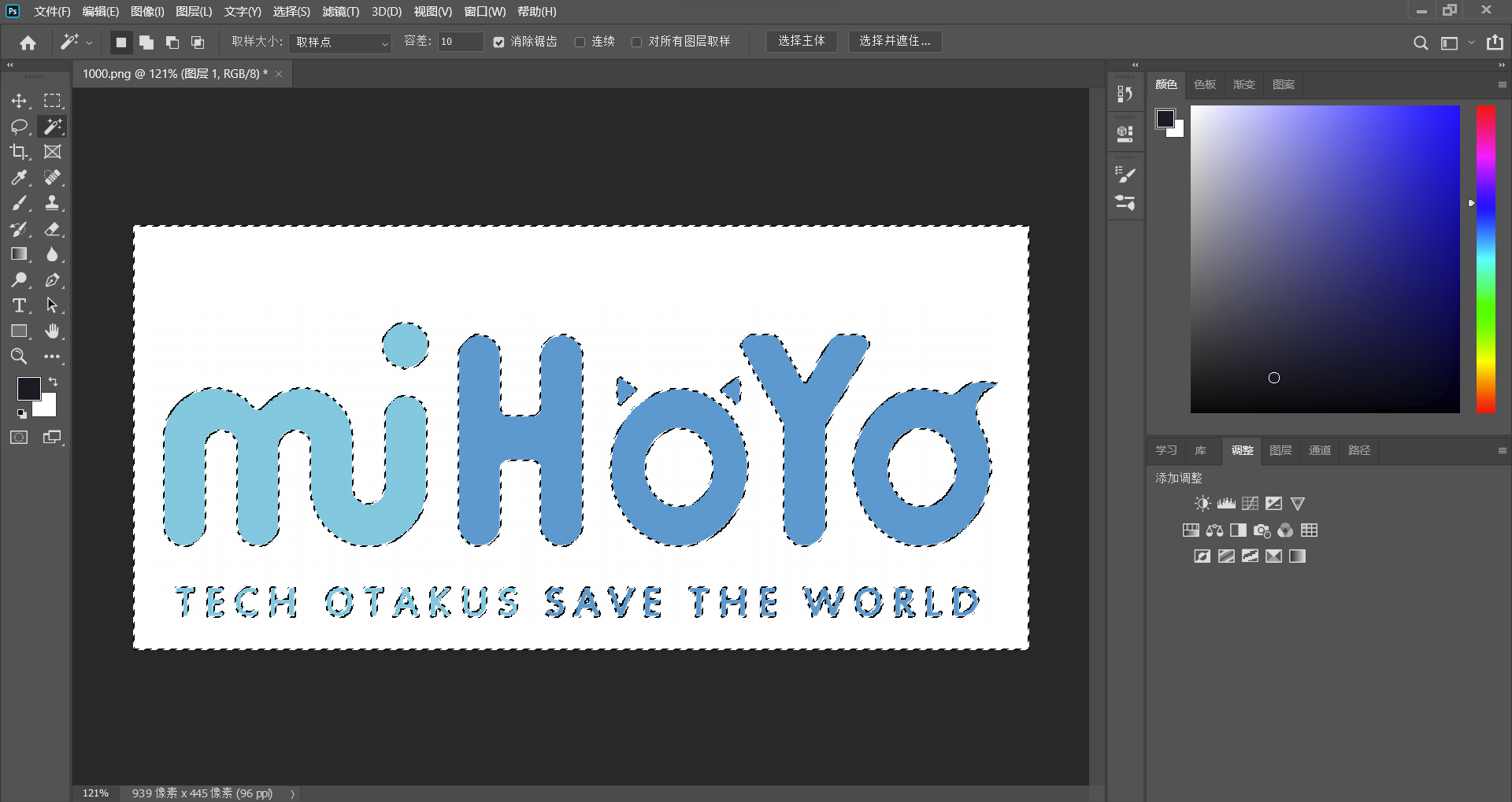This screenshot has width=1512, height=802.
Task: Click the share icon at top right
Action: [x=1495, y=43]
